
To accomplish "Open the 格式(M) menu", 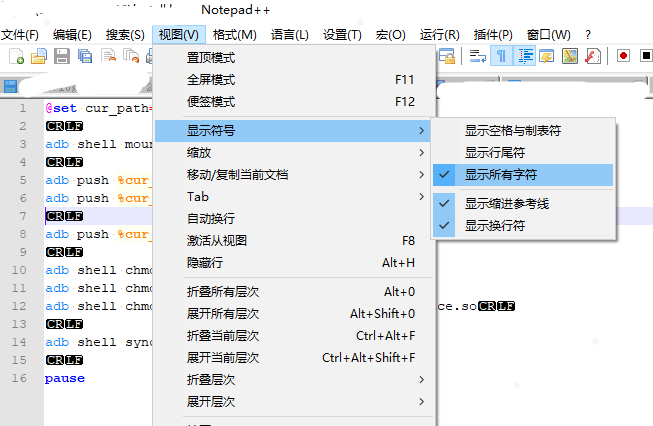I will [x=234, y=35].
